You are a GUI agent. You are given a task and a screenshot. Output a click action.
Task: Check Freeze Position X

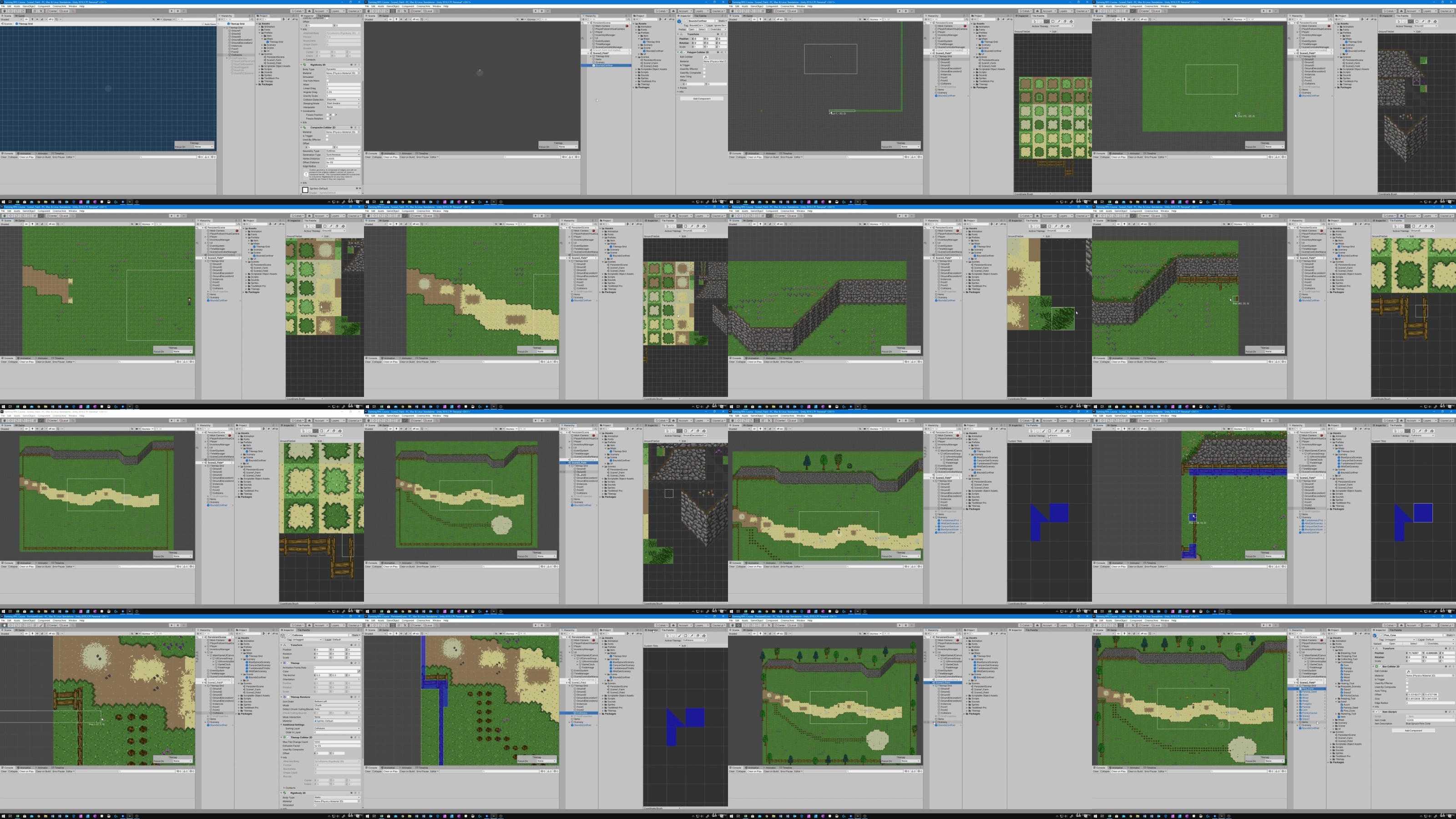pos(329,115)
